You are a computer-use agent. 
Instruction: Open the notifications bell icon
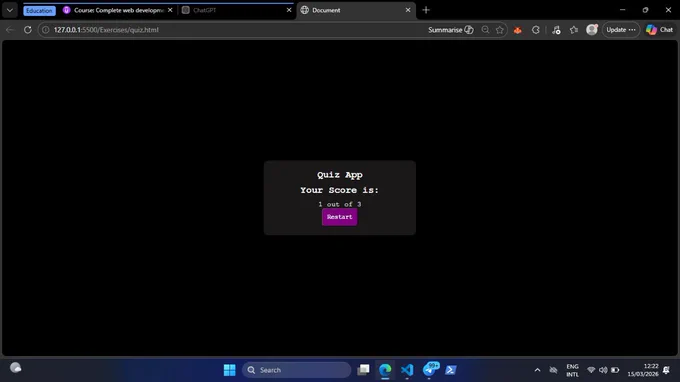pos(667,370)
